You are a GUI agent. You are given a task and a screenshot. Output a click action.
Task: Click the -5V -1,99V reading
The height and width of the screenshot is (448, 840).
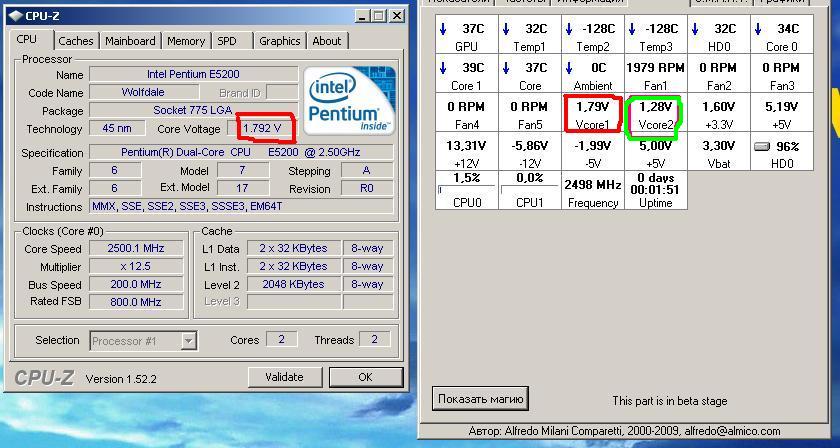pyautogui.click(x=592, y=152)
